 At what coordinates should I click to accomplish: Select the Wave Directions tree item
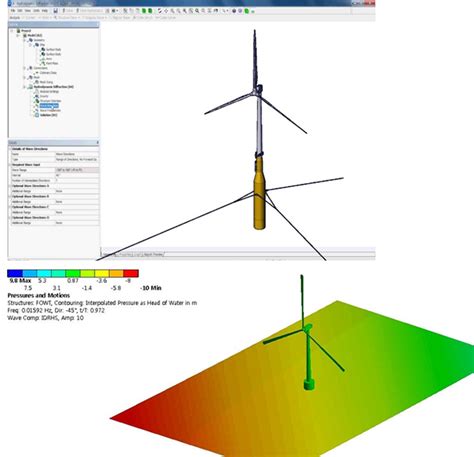[x=49, y=106]
